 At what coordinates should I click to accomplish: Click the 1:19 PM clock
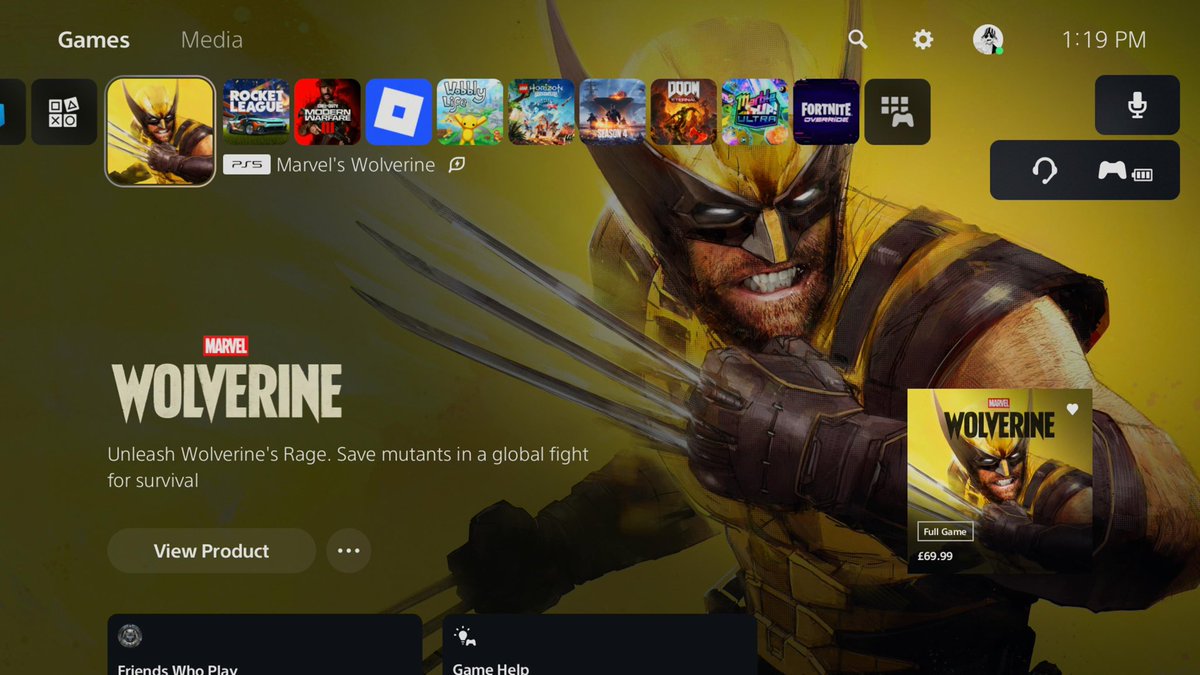click(1103, 40)
